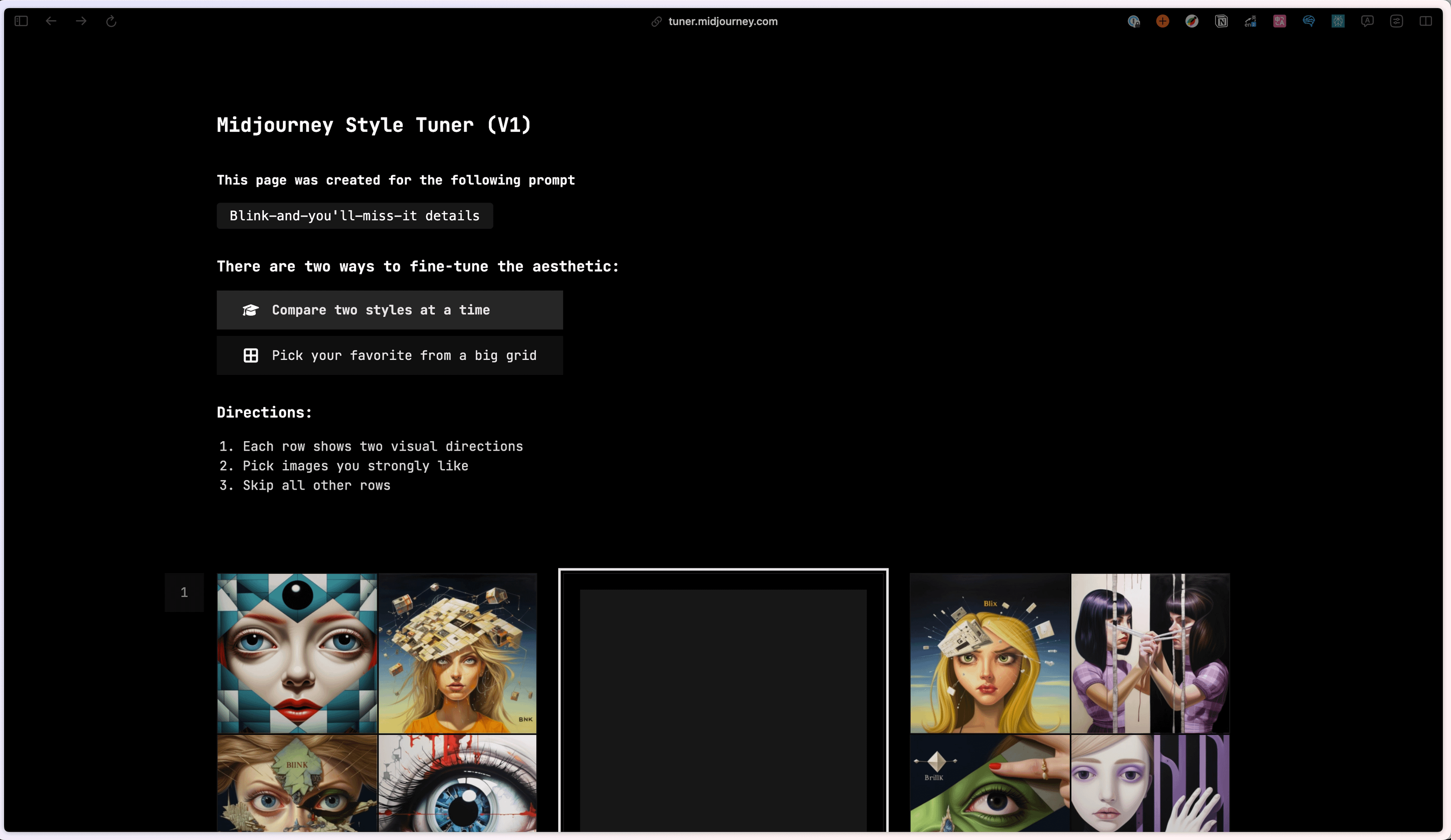Click the prompt text Blink-and-you'll-miss-it details
The height and width of the screenshot is (840, 1451).
coord(355,216)
